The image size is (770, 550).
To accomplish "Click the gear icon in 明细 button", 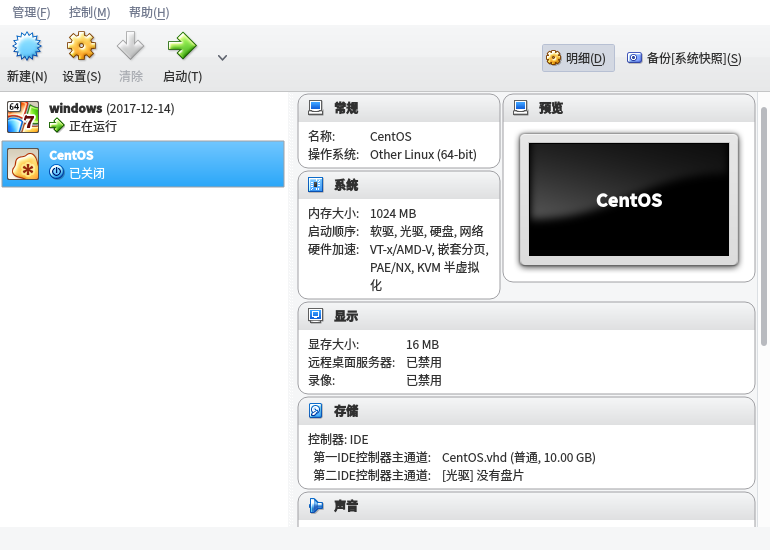I will 553,58.
